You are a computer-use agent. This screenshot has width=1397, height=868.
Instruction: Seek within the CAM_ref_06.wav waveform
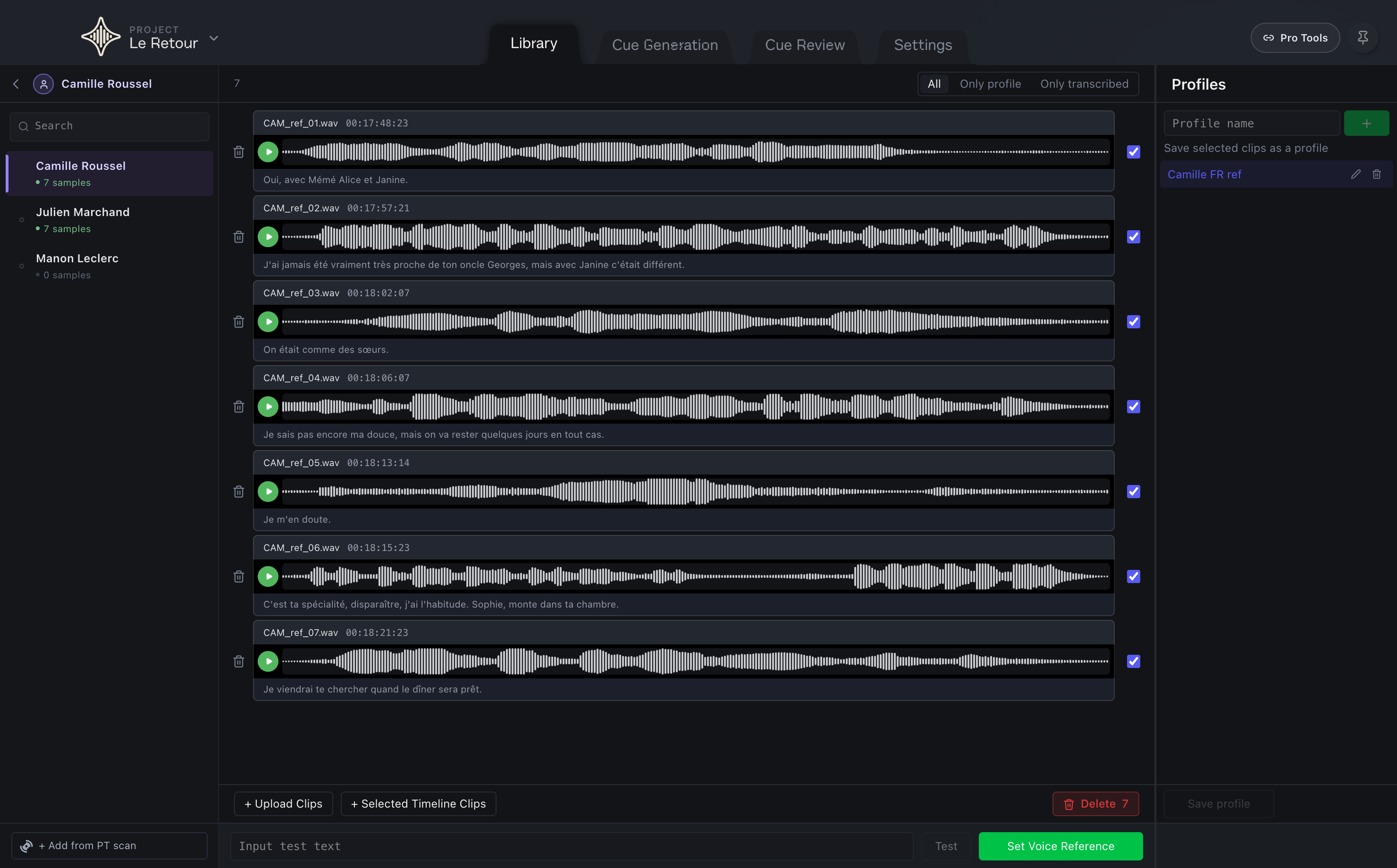tap(695, 577)
